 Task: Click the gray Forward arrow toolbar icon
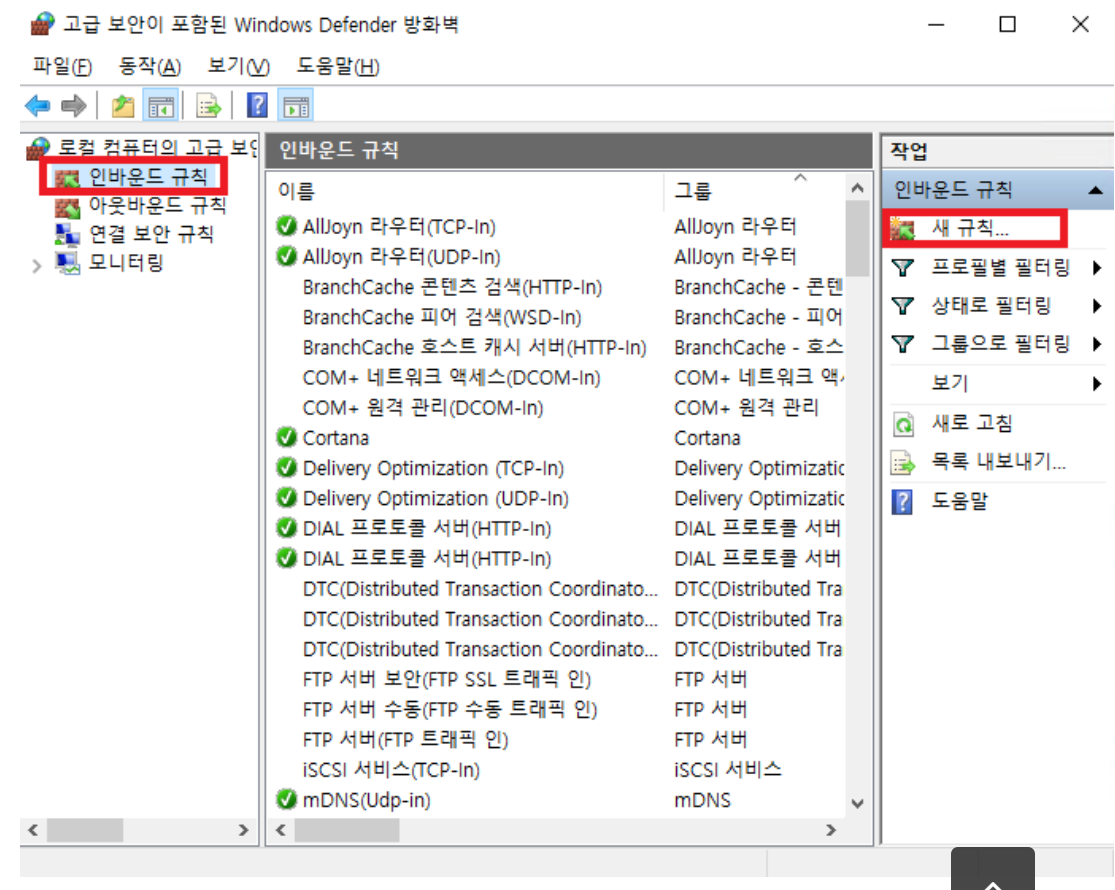click(x=74, y=107)
